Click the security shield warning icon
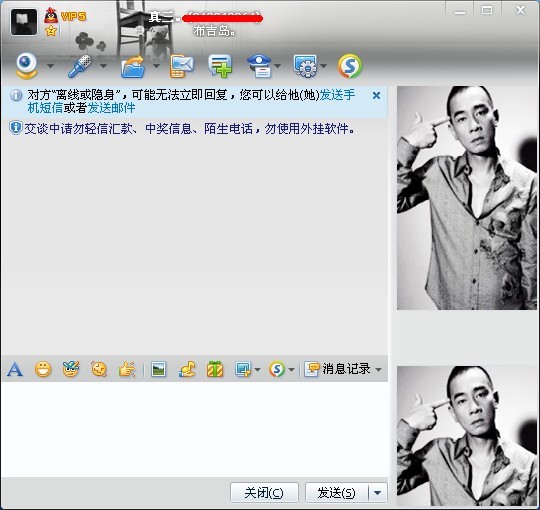 point(15,128)
